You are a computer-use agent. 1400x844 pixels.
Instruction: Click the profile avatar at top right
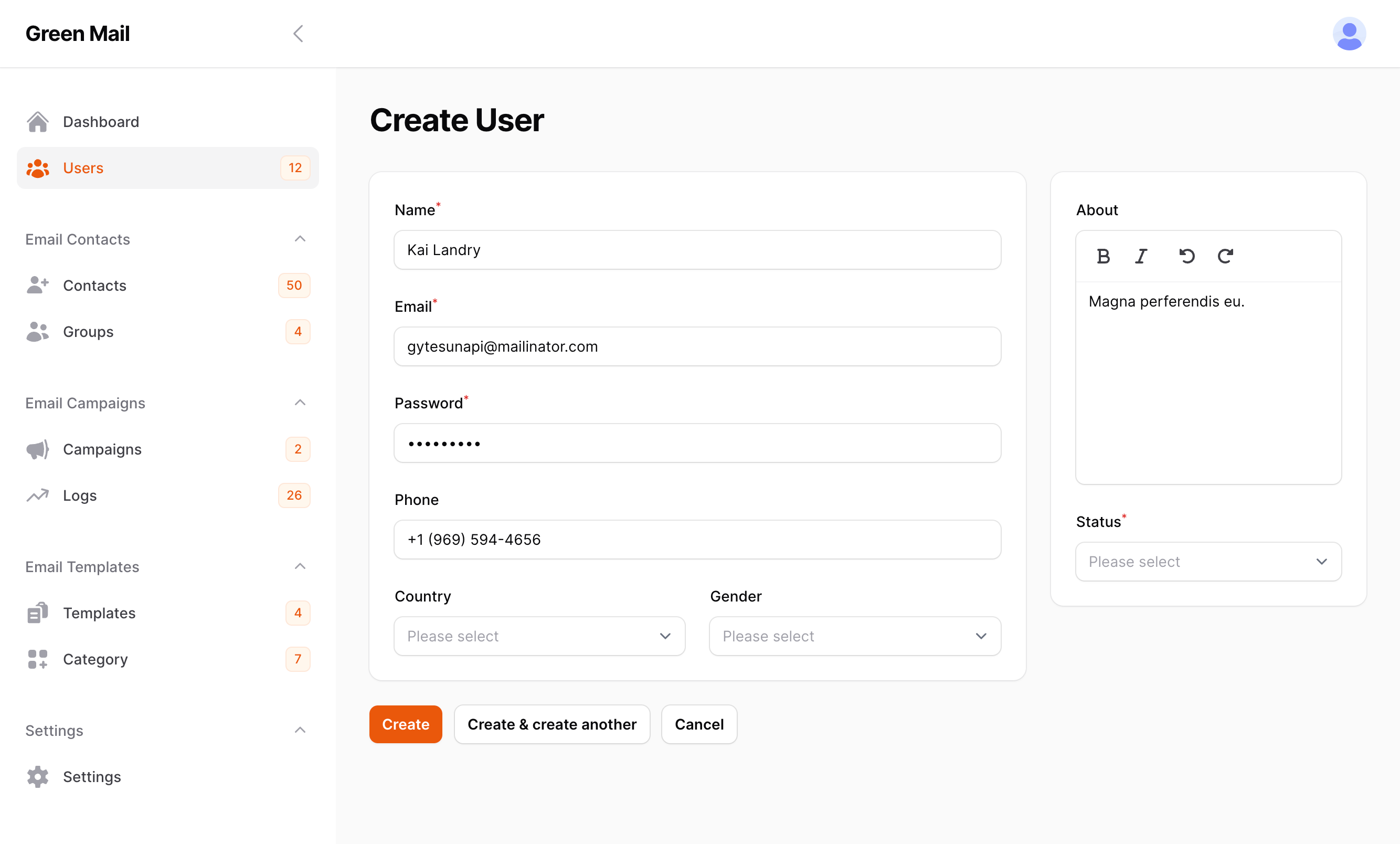(1349, 34)
